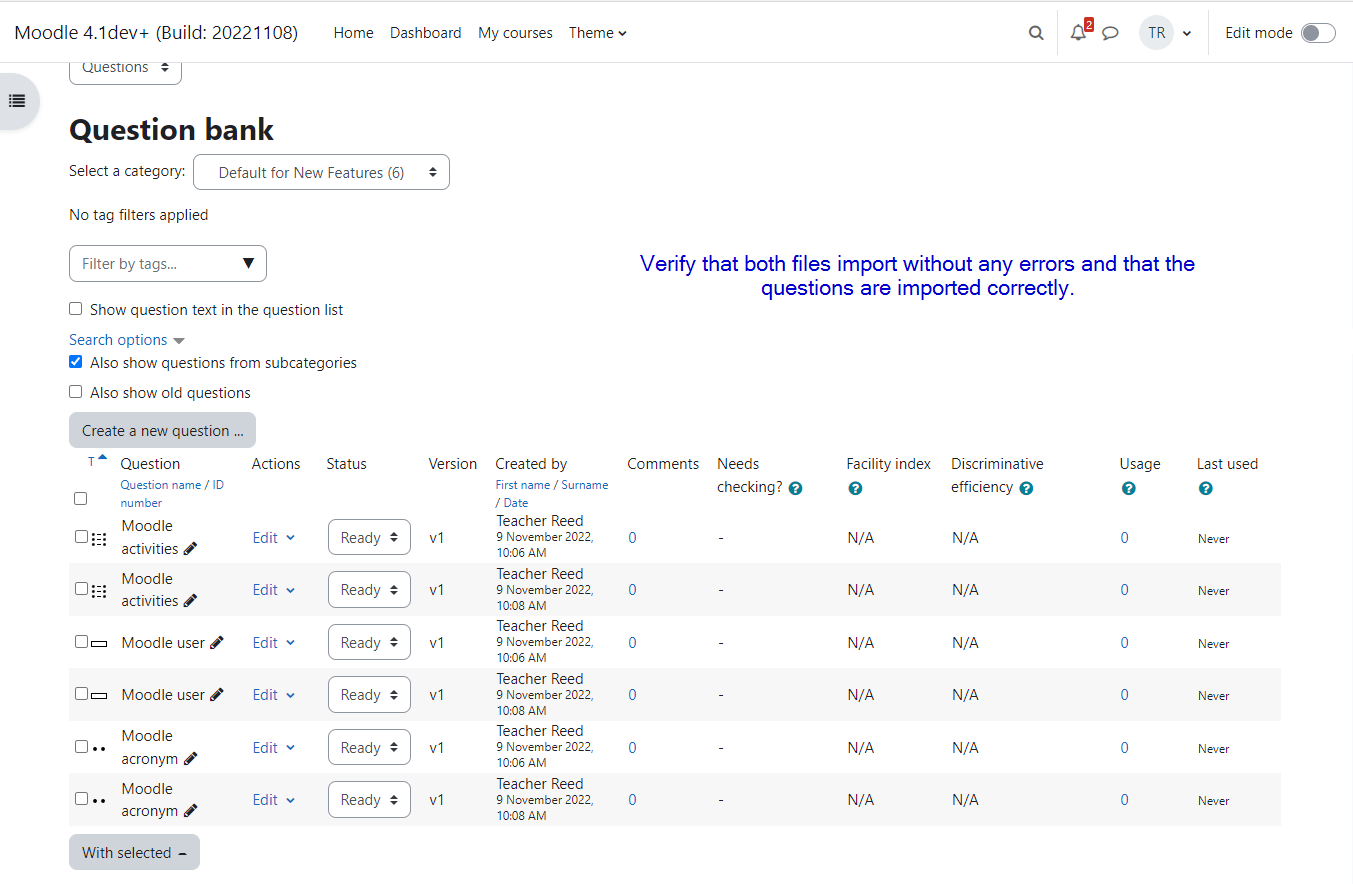Click help icon under Usage column

point(1128,489)
